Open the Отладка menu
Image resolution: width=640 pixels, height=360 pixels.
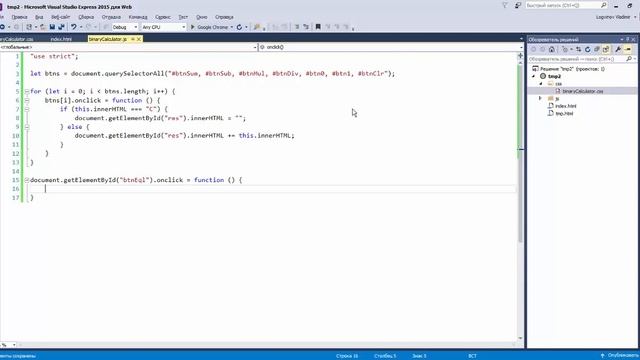click(x=111, y=17)
